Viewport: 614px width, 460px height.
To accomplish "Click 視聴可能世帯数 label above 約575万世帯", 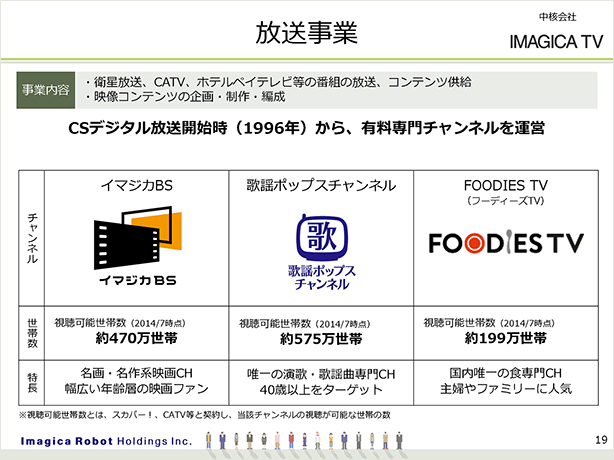I will pyautogui.click(x=305, y=323).
